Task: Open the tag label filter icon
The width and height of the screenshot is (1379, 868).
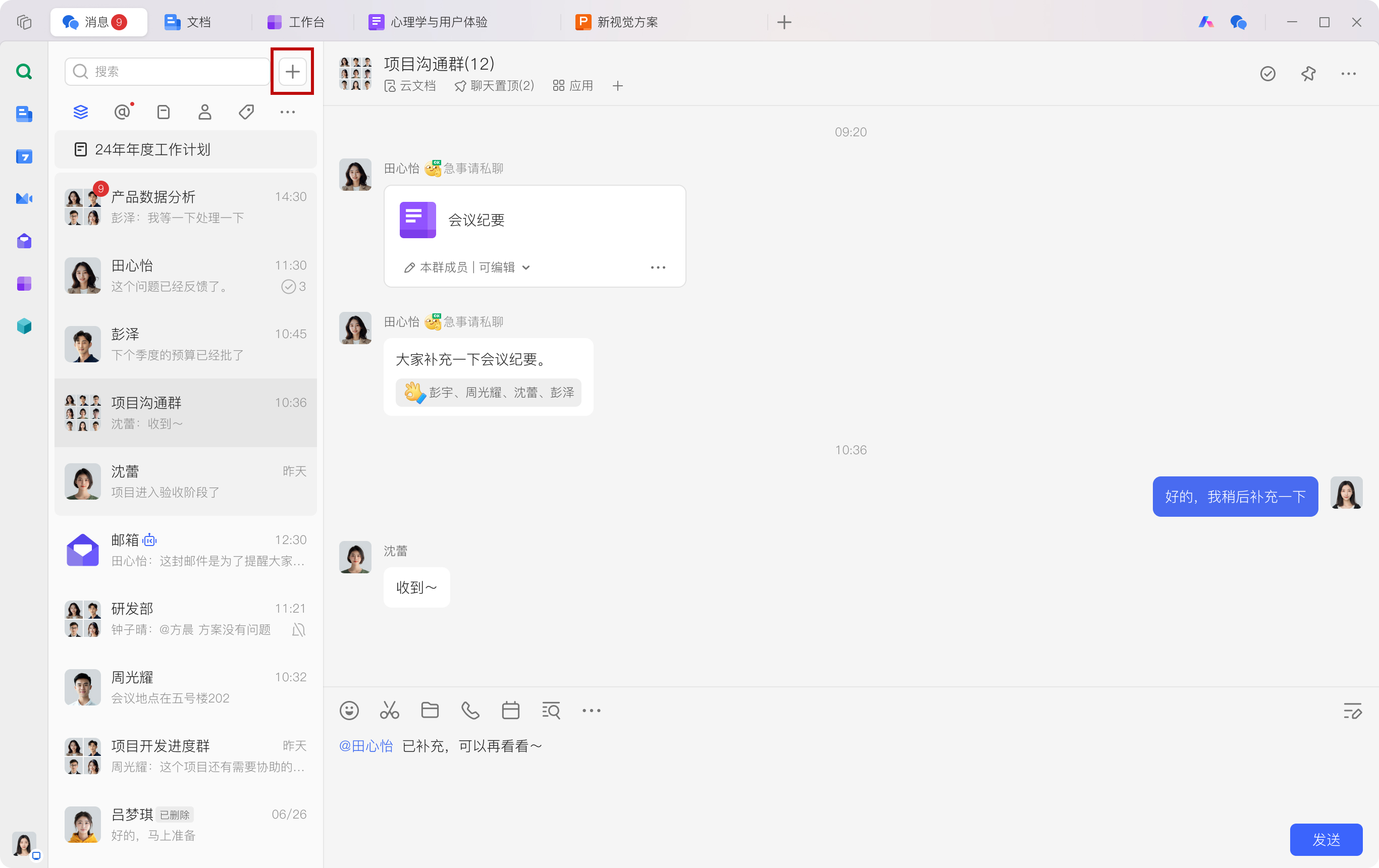Action: point(246,112)
